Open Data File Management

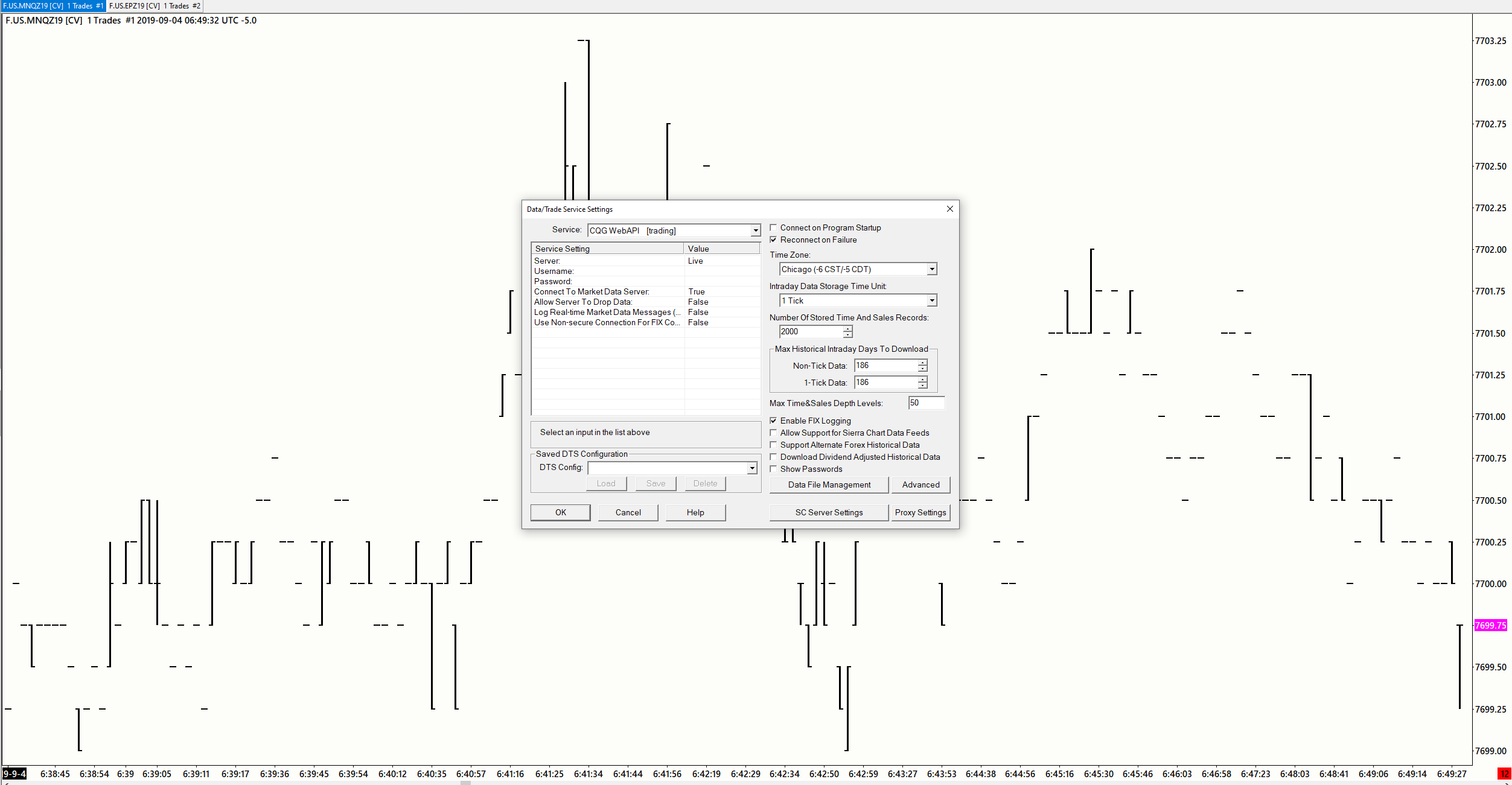pyautogui.click(x=829, y=485)
